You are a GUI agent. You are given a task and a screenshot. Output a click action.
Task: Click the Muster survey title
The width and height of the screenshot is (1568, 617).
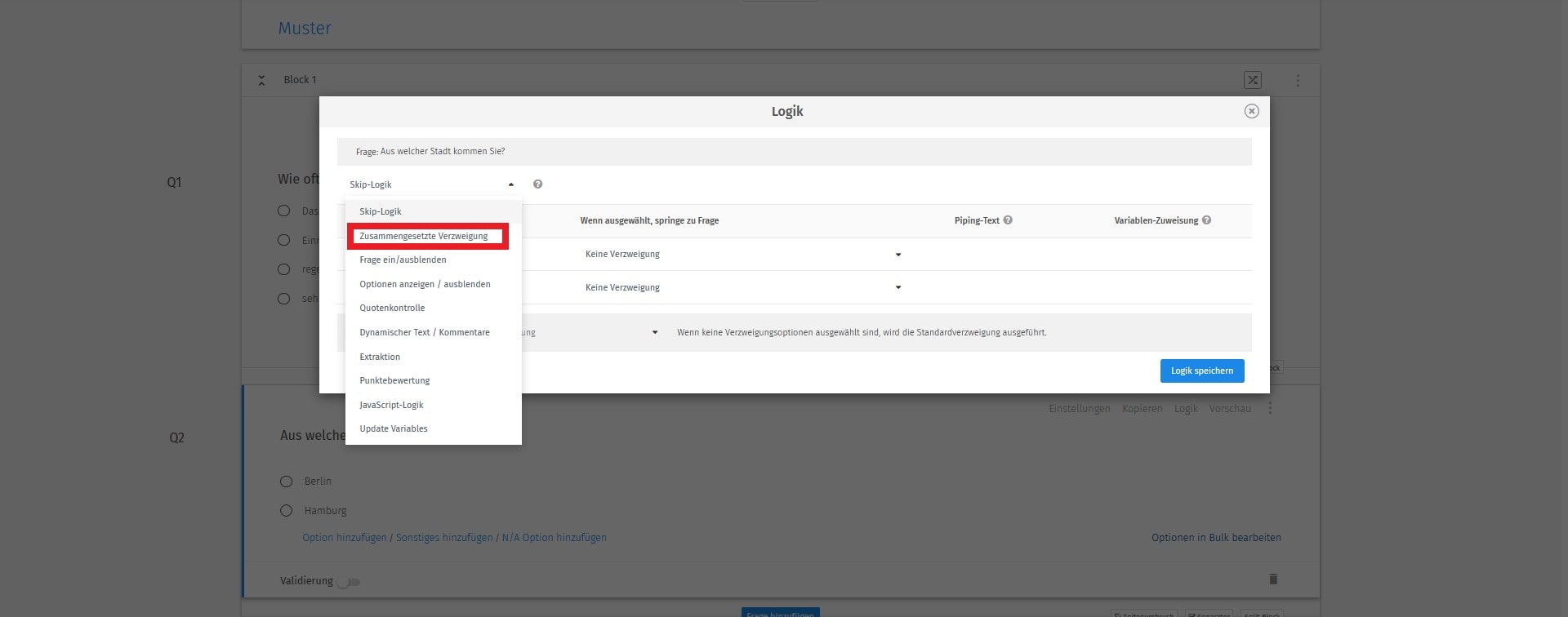[x=305, y=29]
